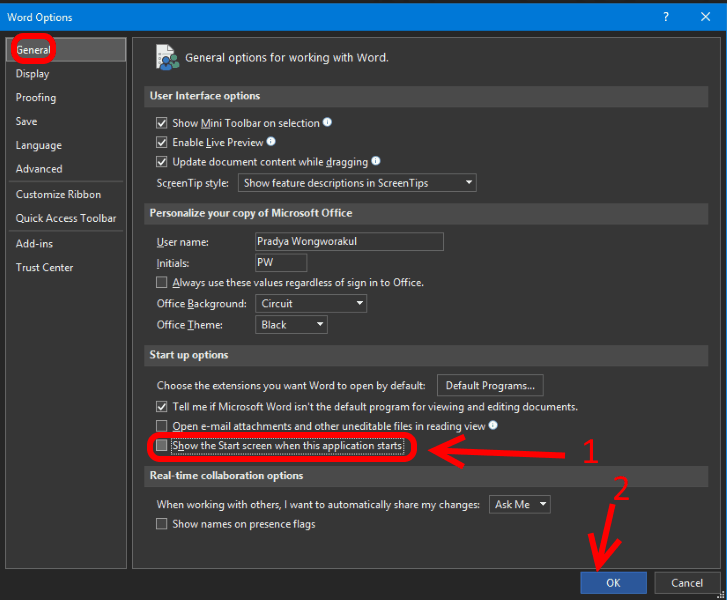Toggle Update document content while dragging
This screenshot has width=727, height=600.
161,162
